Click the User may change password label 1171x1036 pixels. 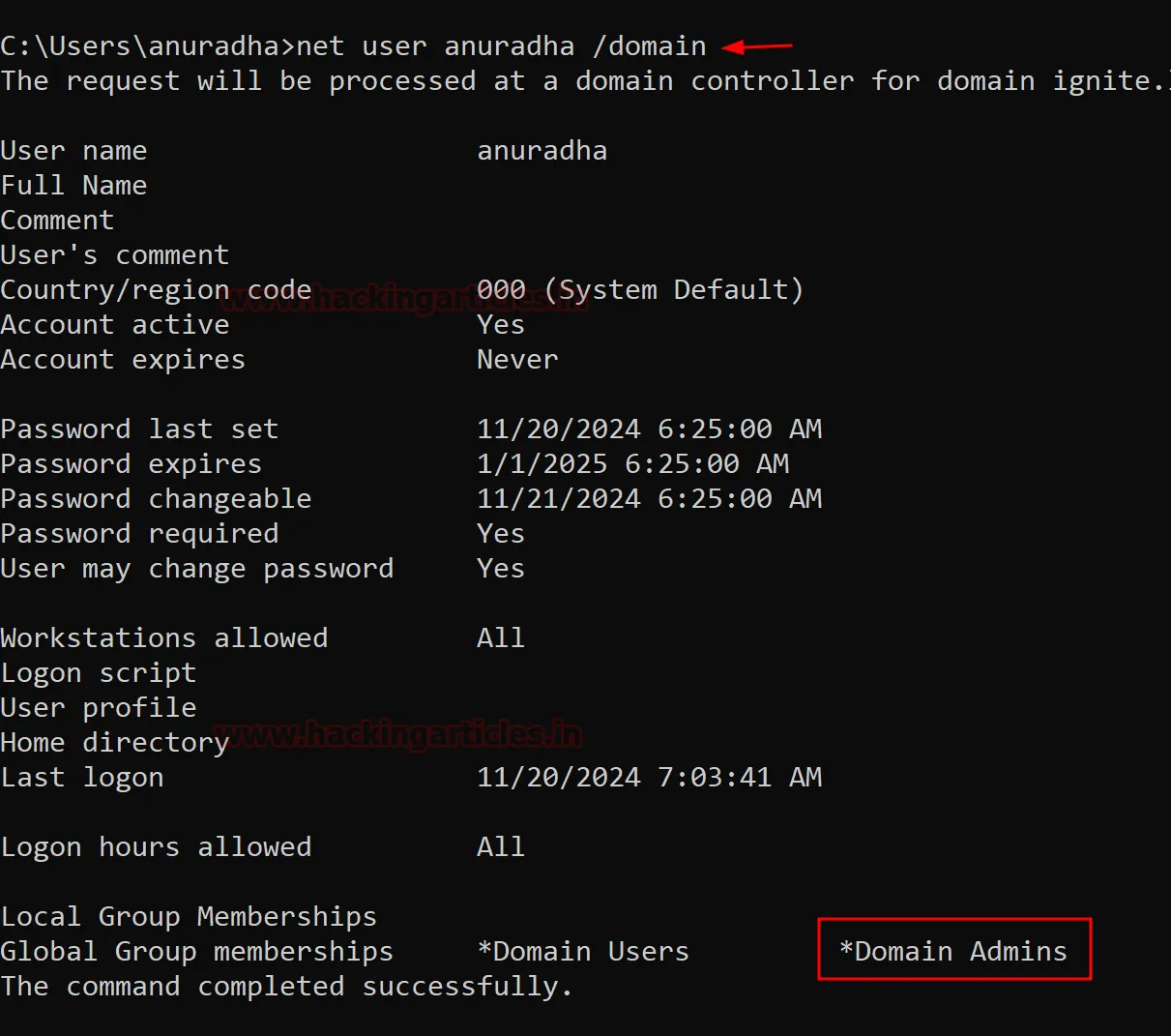(x=196, y=568)
